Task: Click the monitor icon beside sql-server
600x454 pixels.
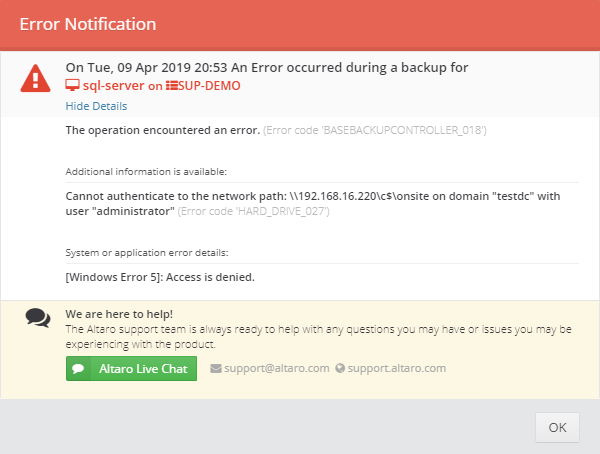Action: (72, 85)
